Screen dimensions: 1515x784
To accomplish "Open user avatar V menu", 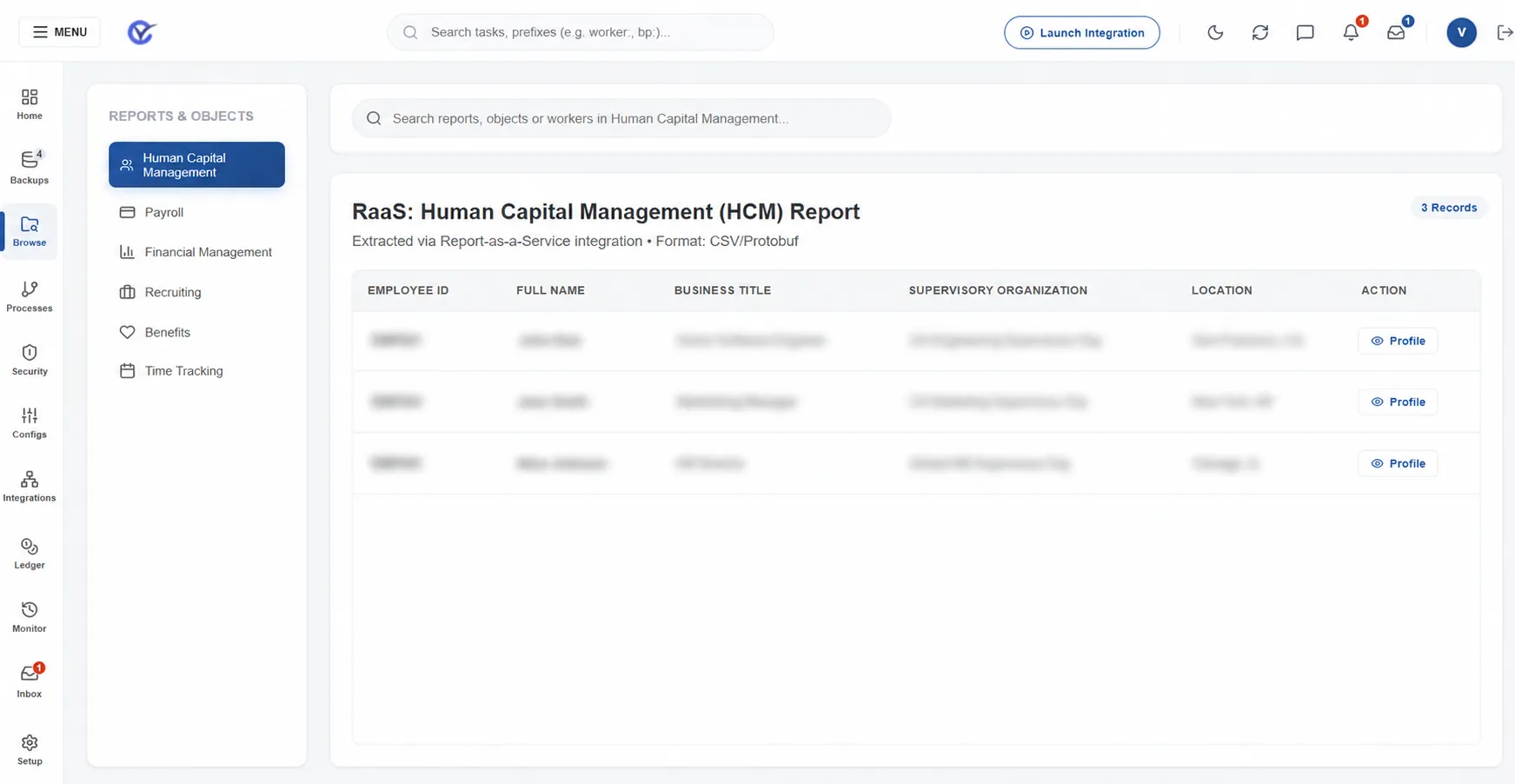I will [1461, 33].
